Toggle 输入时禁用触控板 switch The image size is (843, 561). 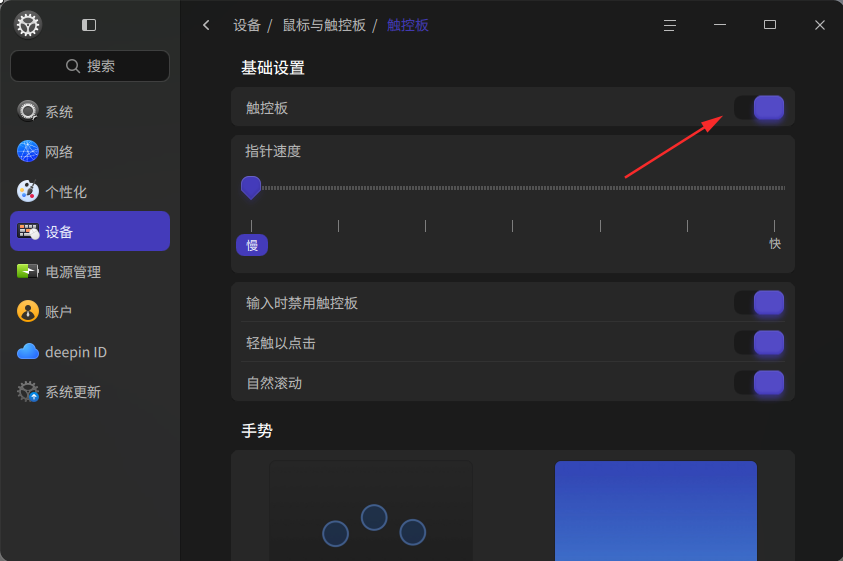759,303
